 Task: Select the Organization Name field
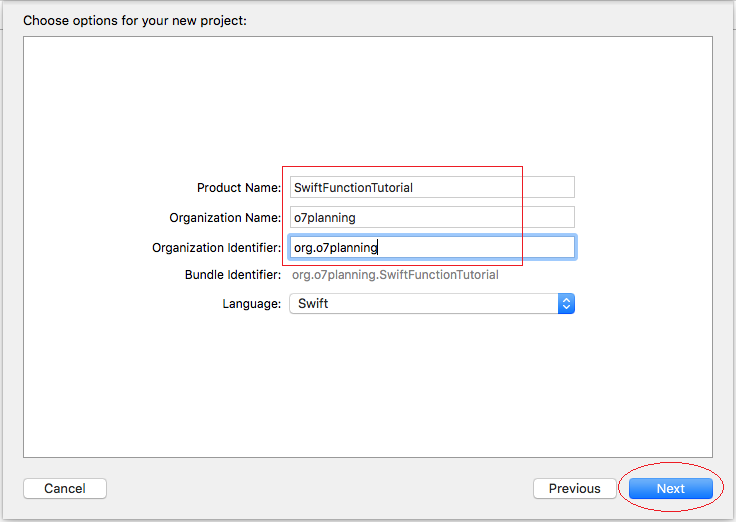coord(432,217)
